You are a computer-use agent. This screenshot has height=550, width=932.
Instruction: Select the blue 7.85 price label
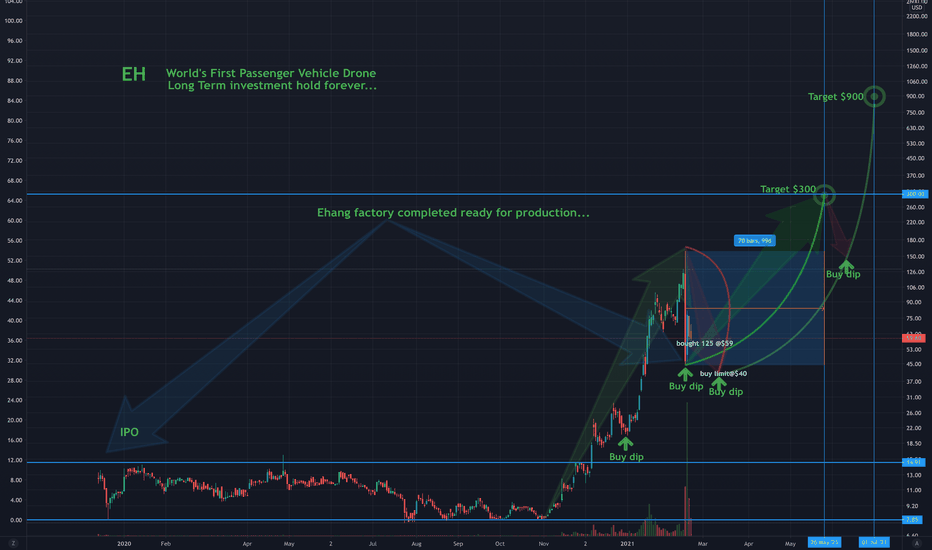[912, 520]
